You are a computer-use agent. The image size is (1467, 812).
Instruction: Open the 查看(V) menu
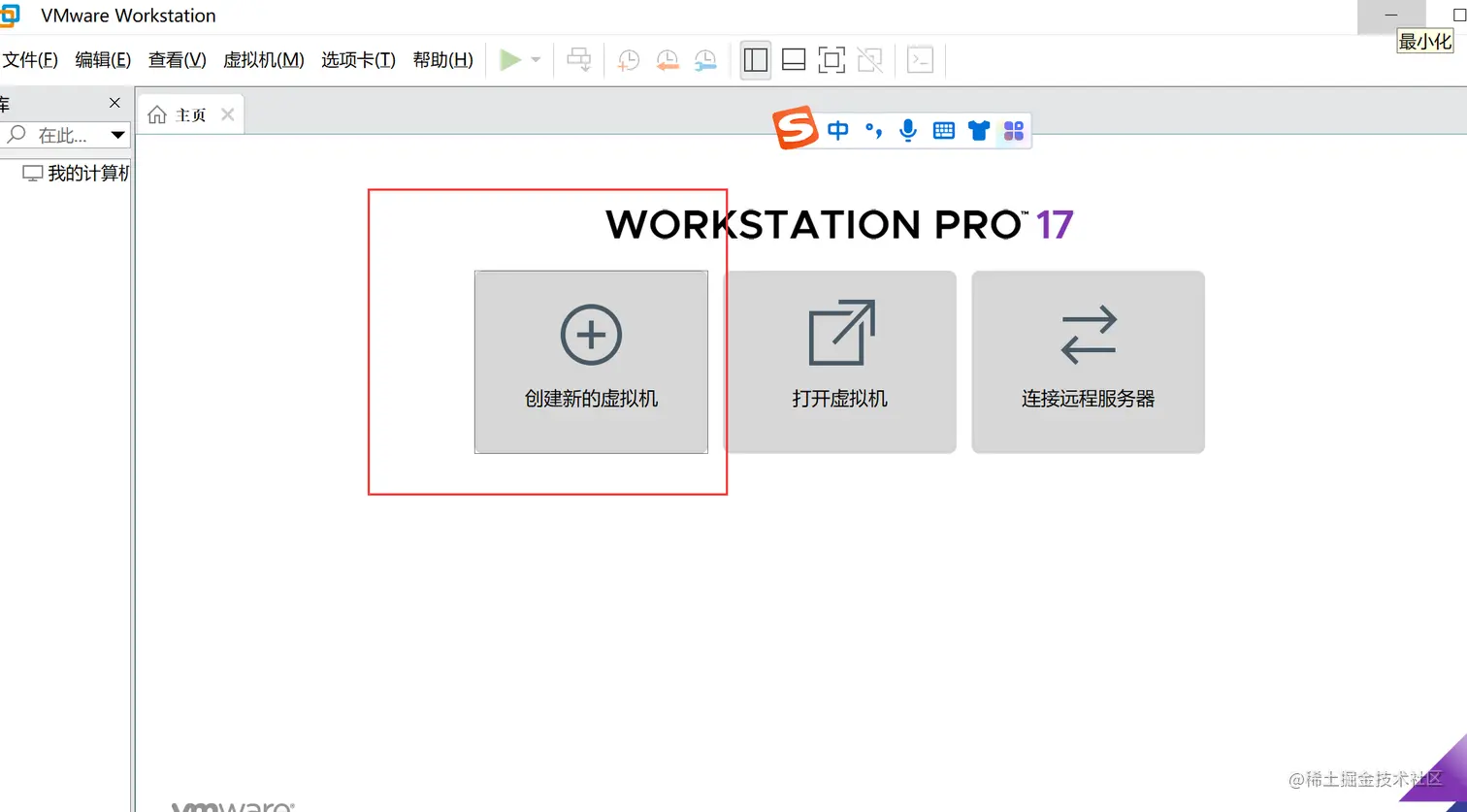point(178,60)
